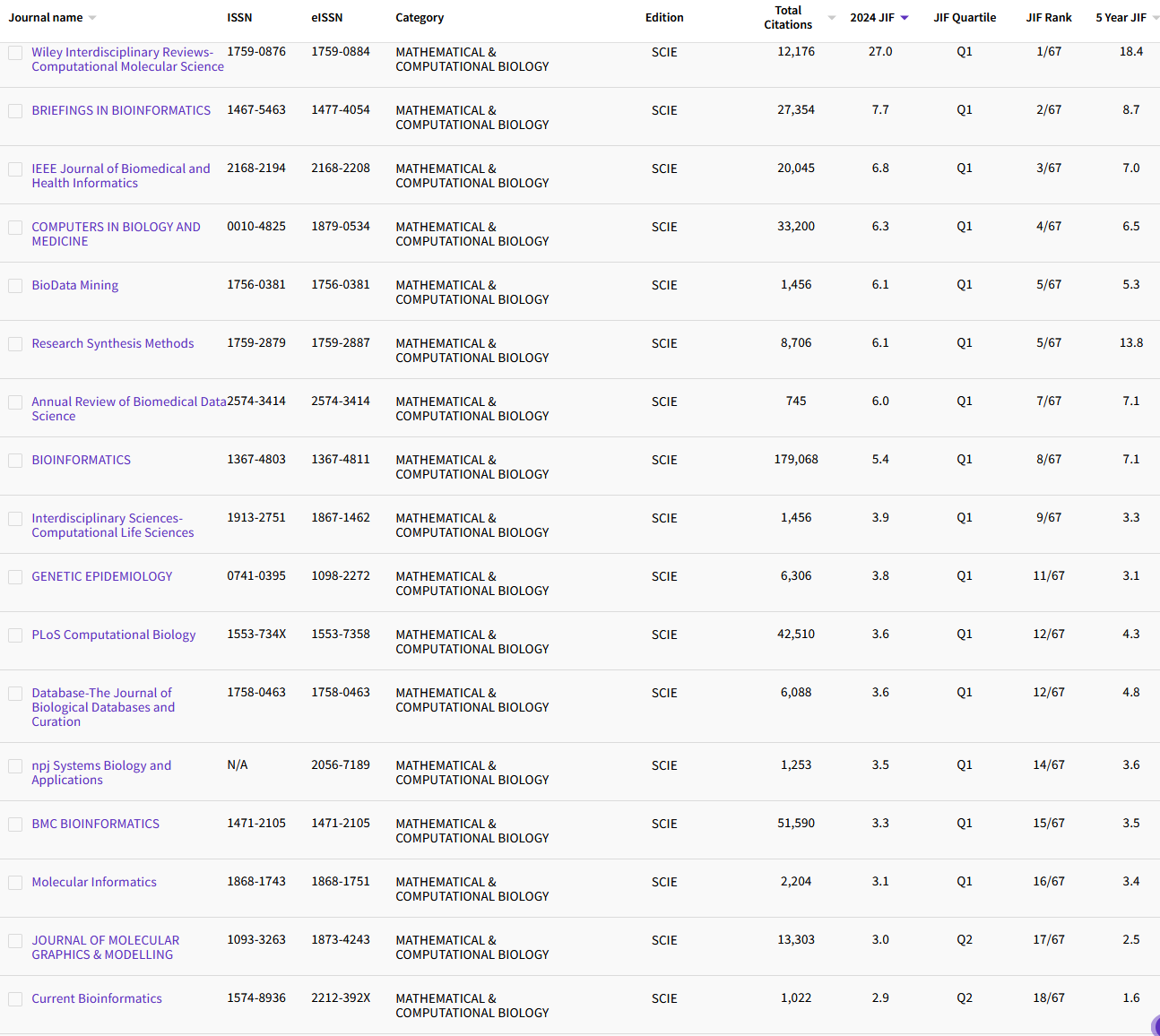Image resolution: width=1160 pixels, height=1036 pixels.
Task: Open Wiley Interdisciplinary Reviews-Computational Molecular Science
Action: click(x=127, y=59)
